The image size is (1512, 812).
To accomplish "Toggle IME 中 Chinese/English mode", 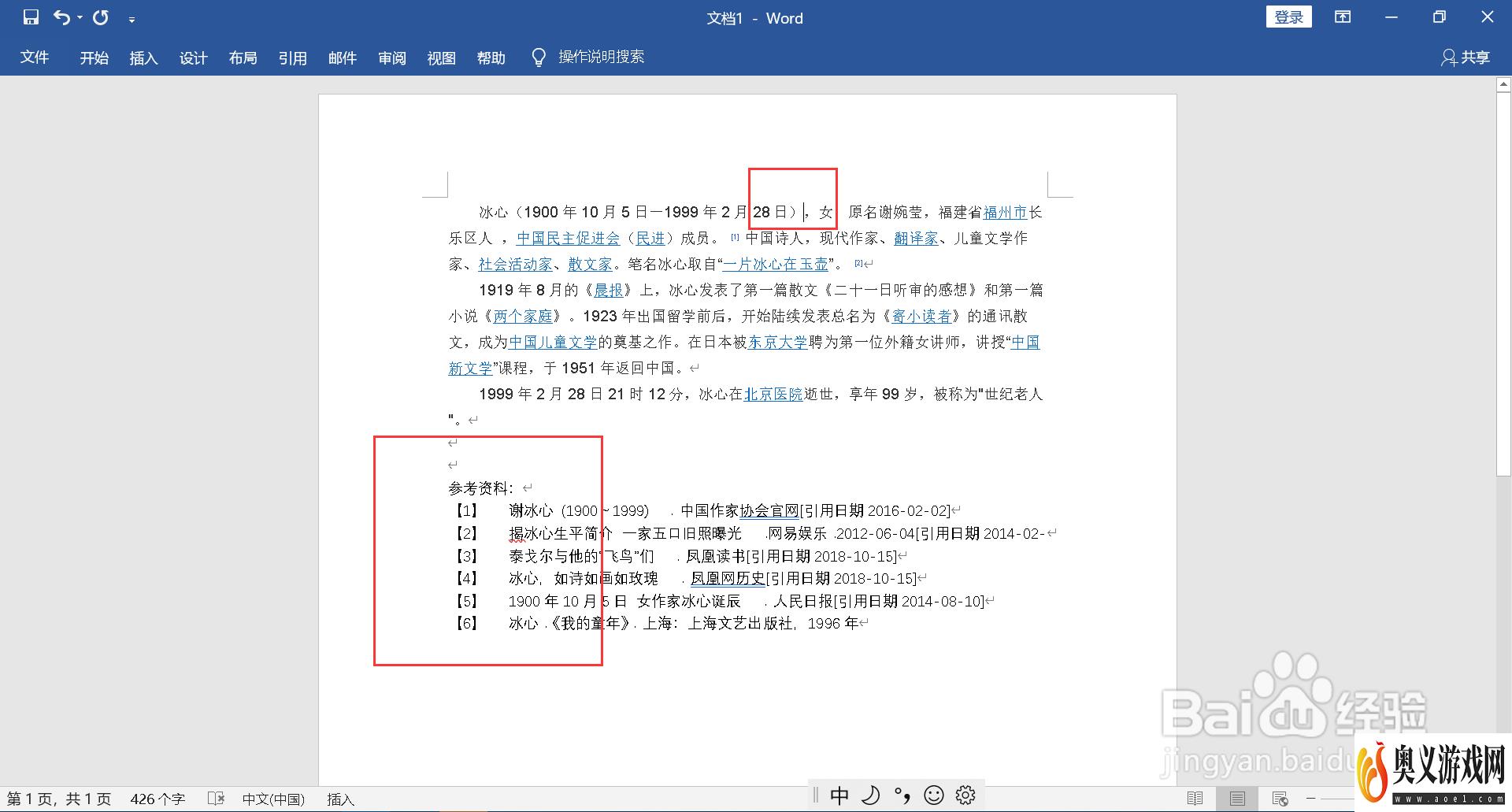I will tap(839, 795).
